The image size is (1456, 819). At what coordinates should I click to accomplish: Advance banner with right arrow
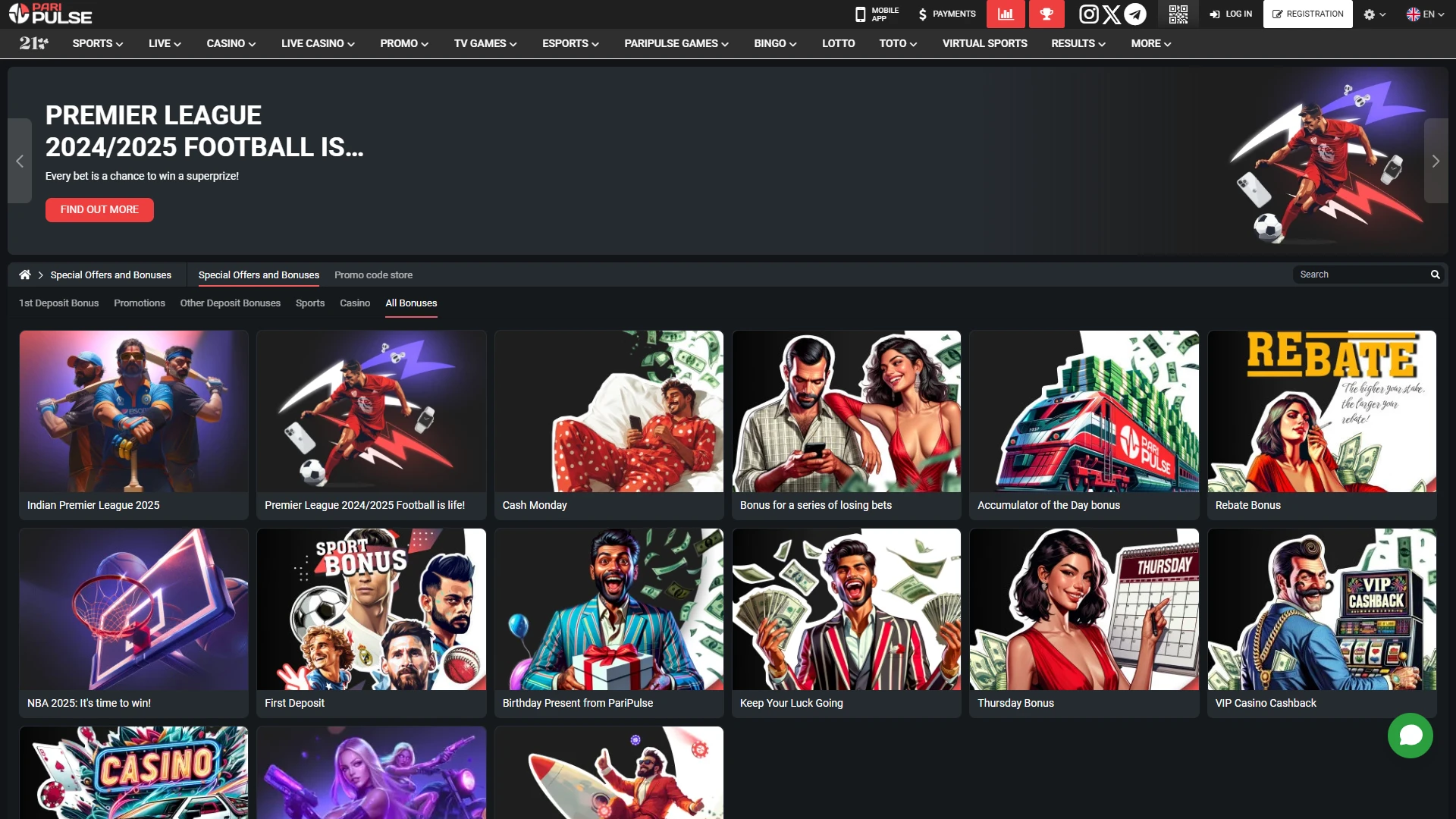click(1436, 161)
